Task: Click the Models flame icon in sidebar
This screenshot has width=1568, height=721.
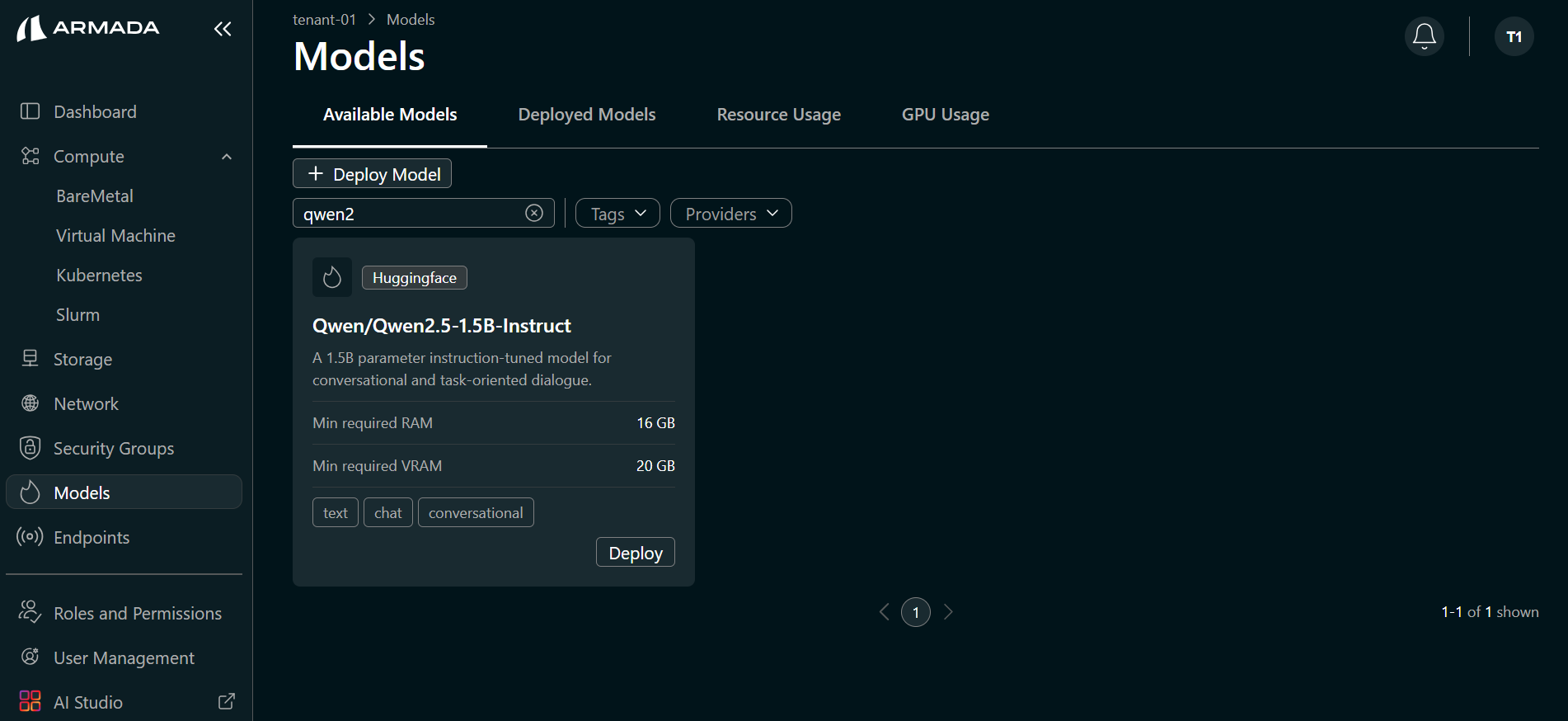Action: [x=31, y=492]
